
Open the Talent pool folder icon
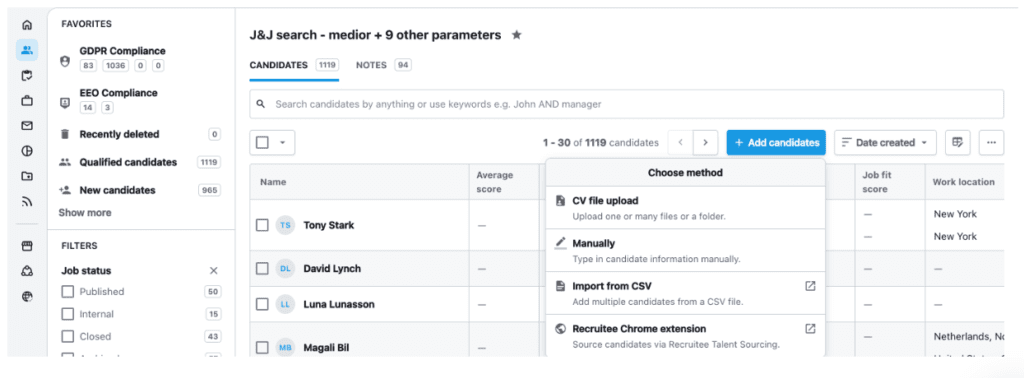tap(27, 176)
